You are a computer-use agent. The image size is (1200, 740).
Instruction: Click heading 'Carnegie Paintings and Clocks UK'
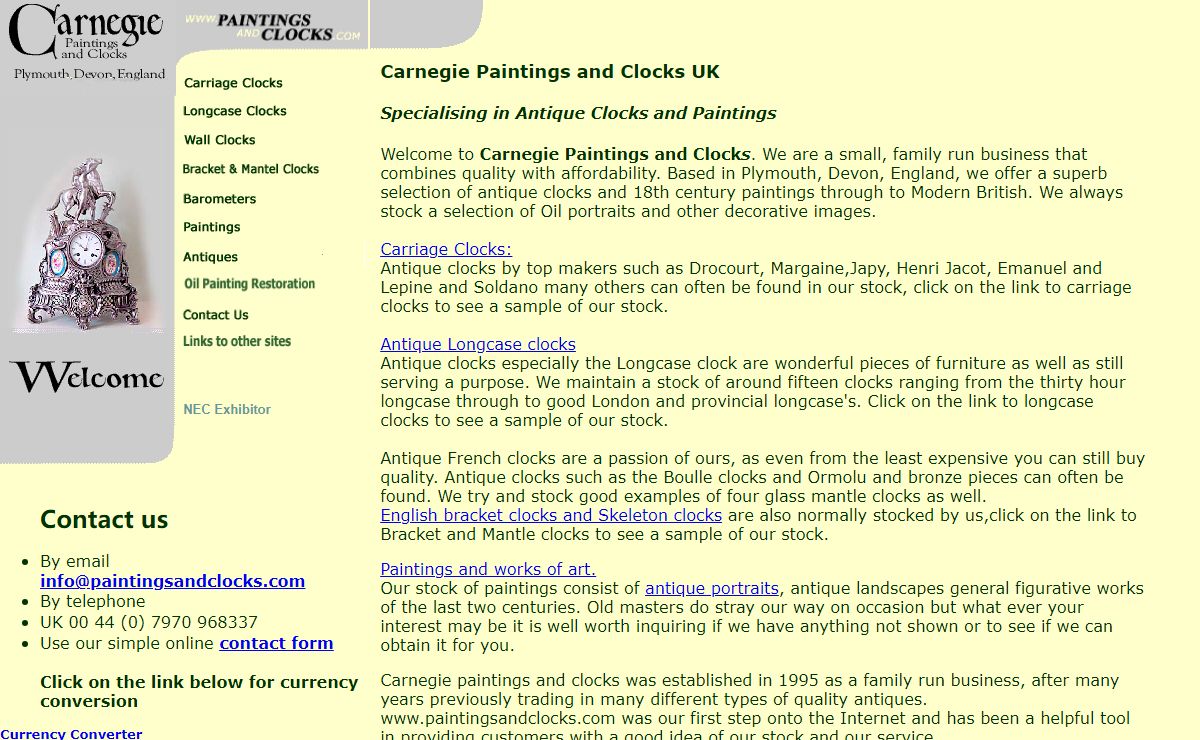pos(550,72)
